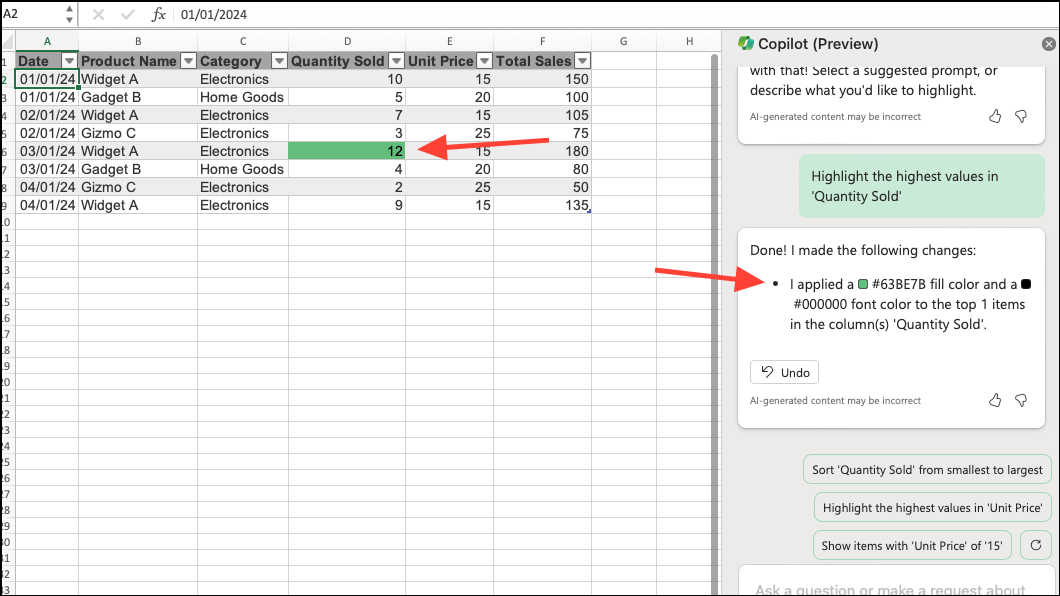The height and width of the screenshot is (596, 1060).
Task: Choose 'Highlight the highest values in Unit Price'
Action: tap(932, 507)
